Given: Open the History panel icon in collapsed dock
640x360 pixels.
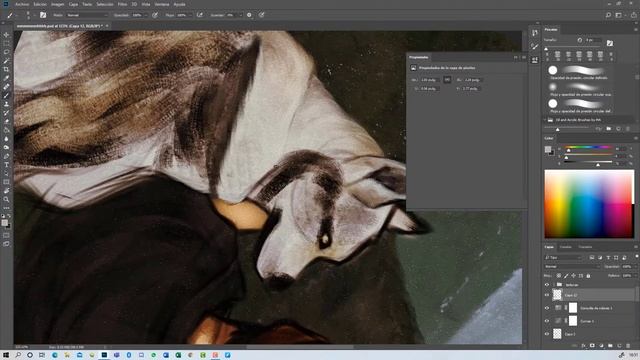Looking at the screenshot, I should click(x=535, y=34).
